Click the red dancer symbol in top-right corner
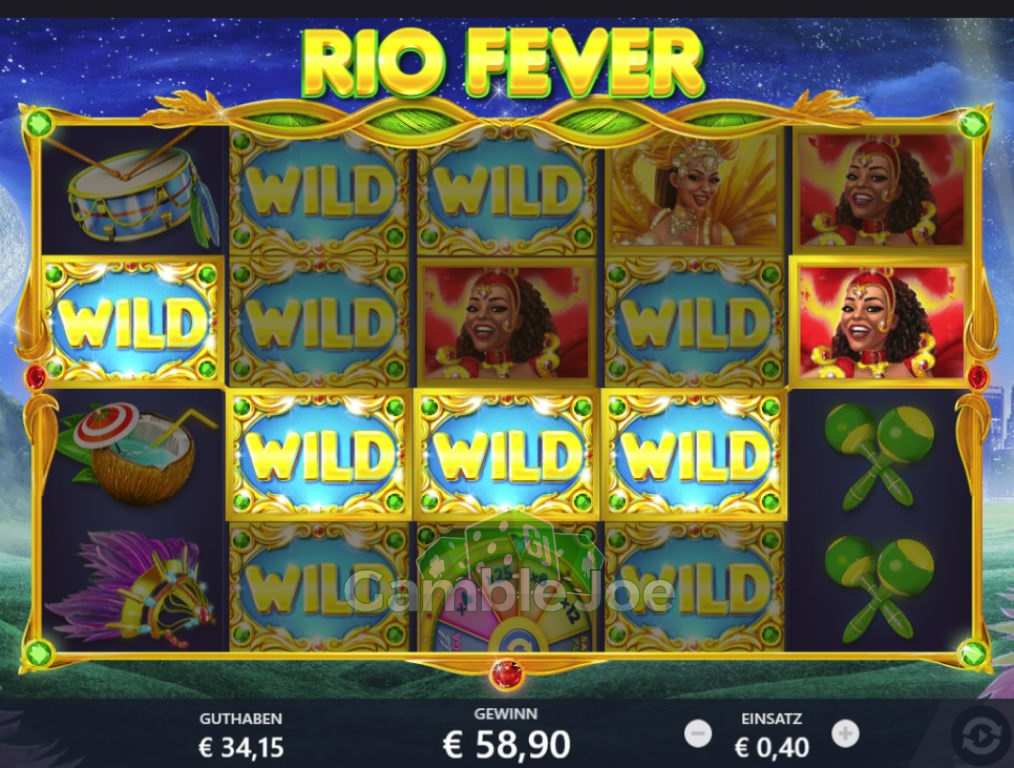 (881, 190)
